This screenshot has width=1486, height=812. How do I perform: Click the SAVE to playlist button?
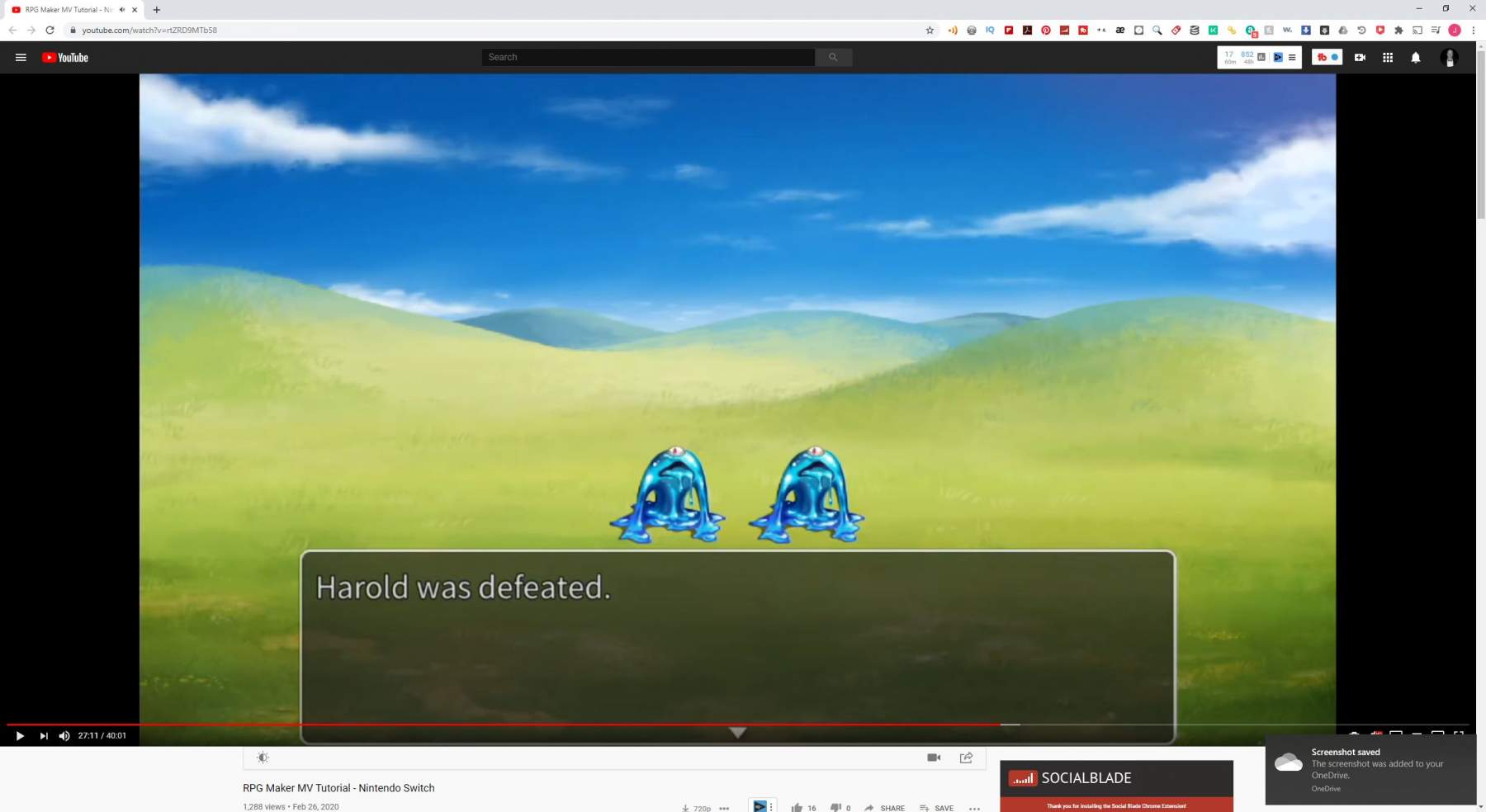point(936,808)
